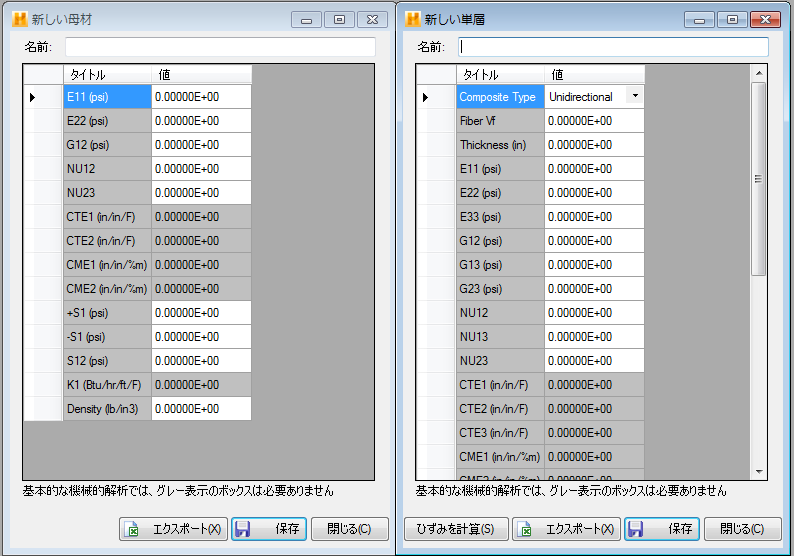Select the E22 (psi) value cell in 新しい単層
The width and height of the screenshot is (794, 556).
pyautogui.click(x=594, y=193)
